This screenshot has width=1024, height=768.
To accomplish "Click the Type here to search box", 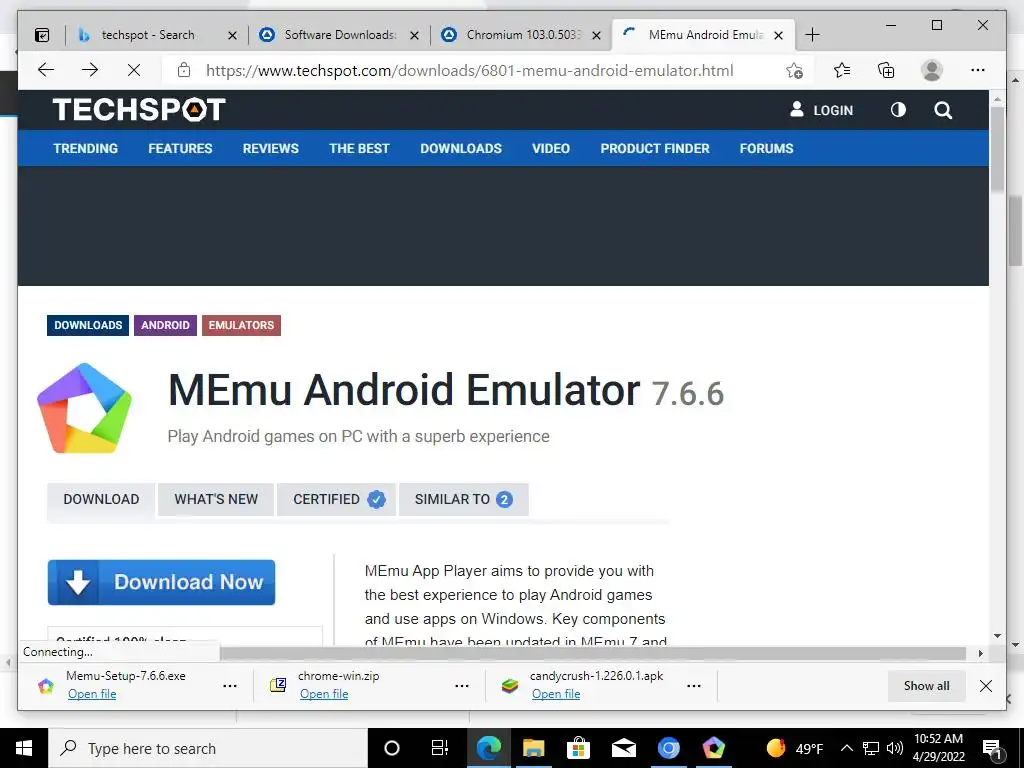I will 208,748.
